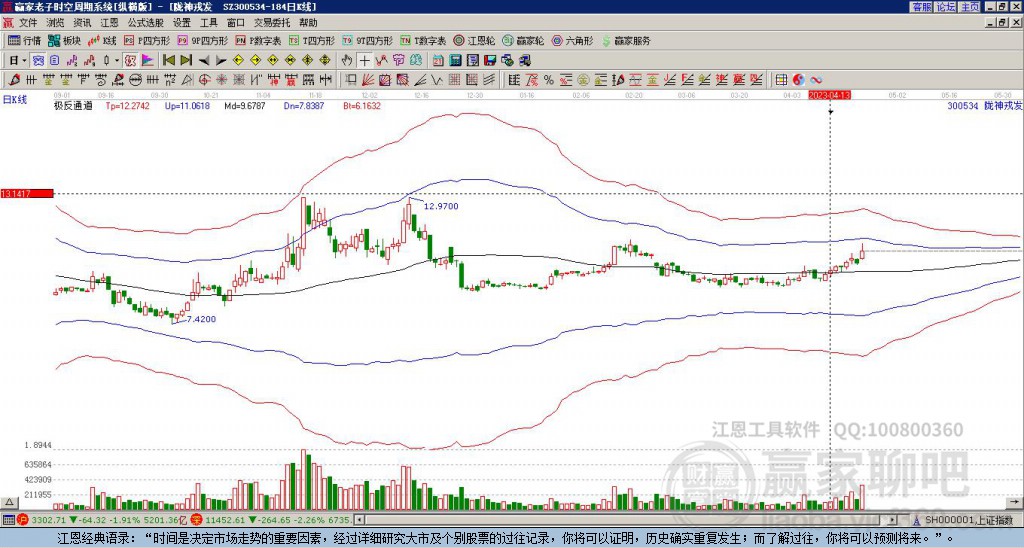Click the status bar keyboard grid icon
The image size is (1024, 548).
[8, 520]
